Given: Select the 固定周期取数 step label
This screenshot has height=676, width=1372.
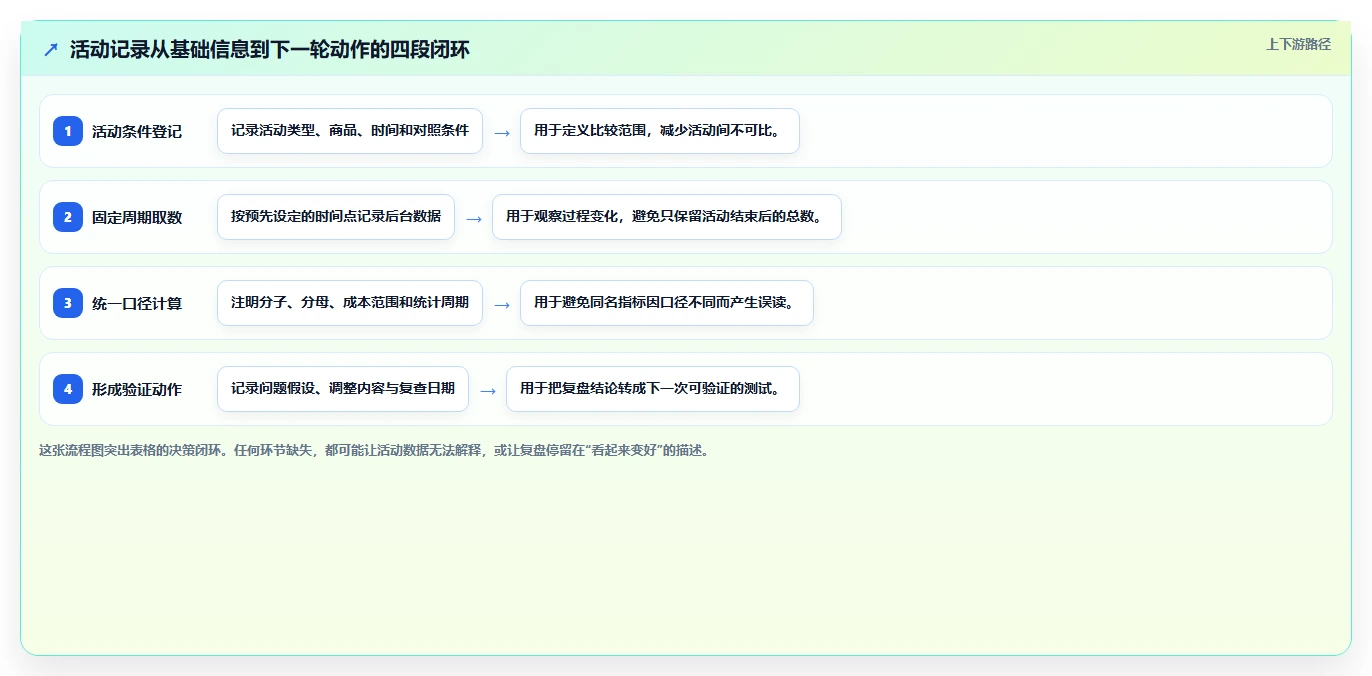Looking at the screenshot, I should tap(137, 217).
